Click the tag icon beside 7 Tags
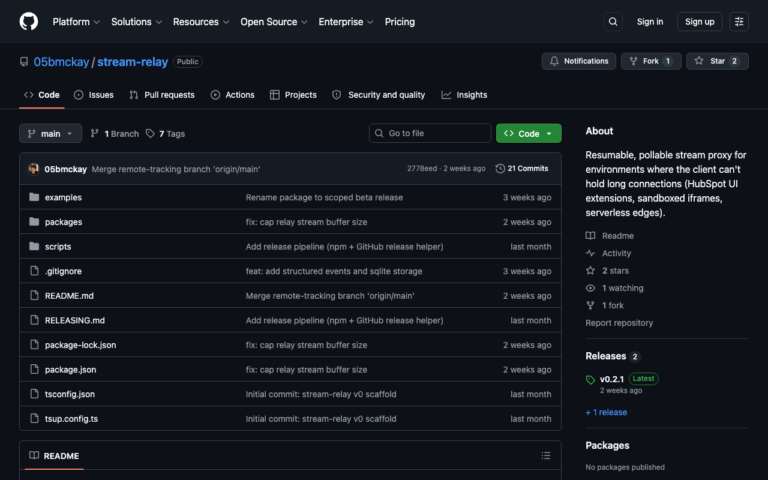This screenshot has width=768, height=480. (150, 133)
